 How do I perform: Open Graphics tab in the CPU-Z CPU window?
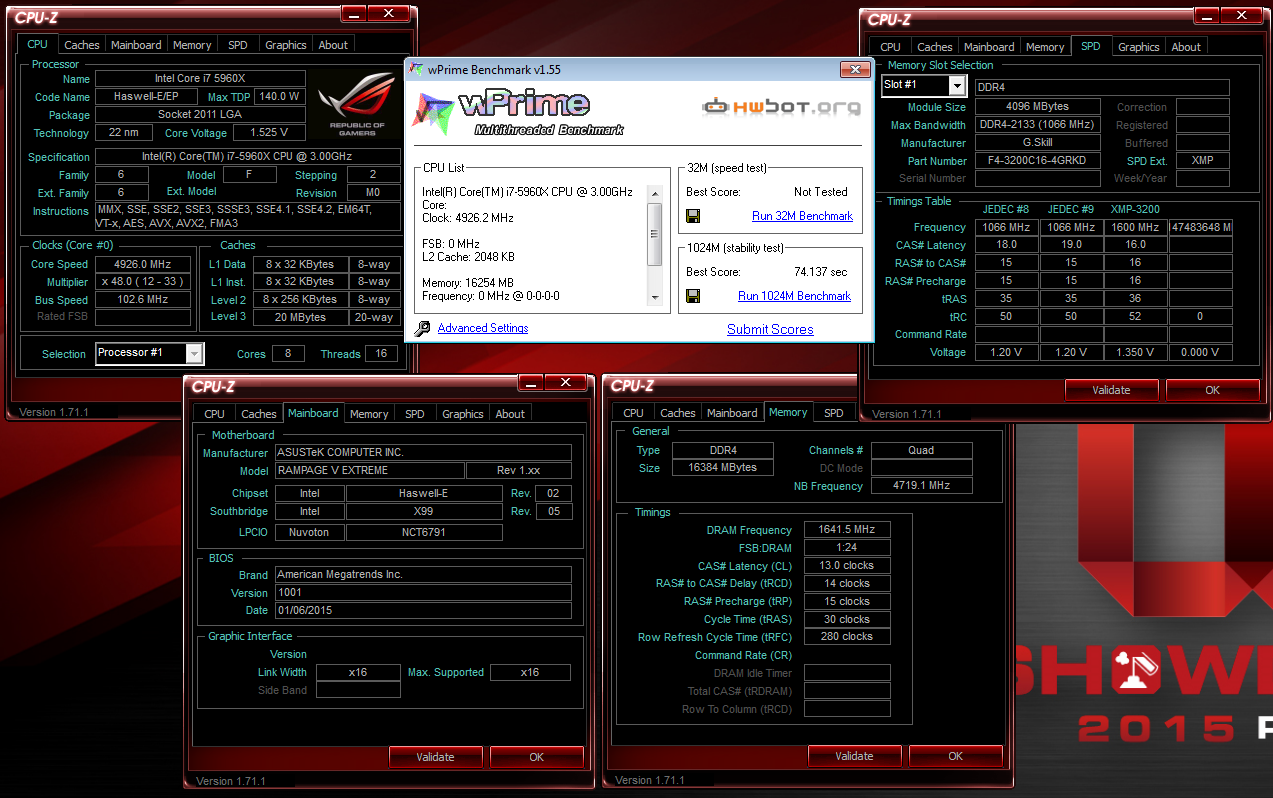coord(286,45)
